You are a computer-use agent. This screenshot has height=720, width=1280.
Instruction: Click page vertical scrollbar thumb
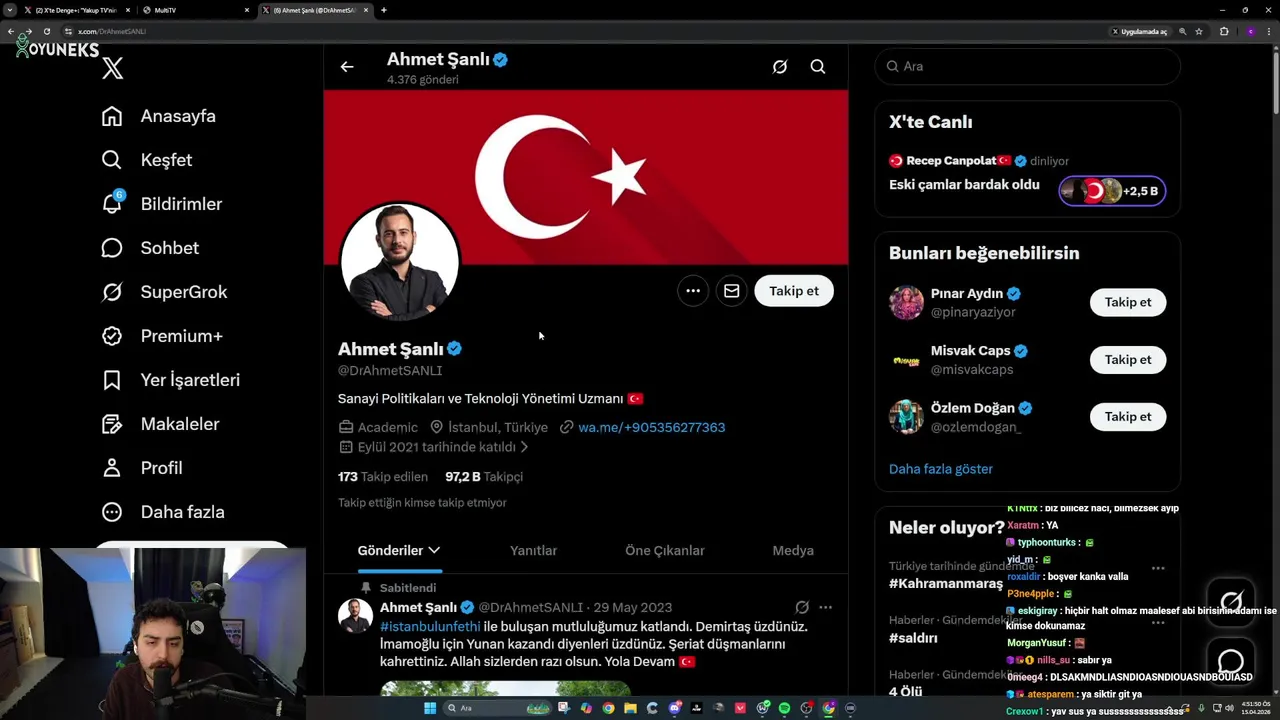(x=1275, y=83)
